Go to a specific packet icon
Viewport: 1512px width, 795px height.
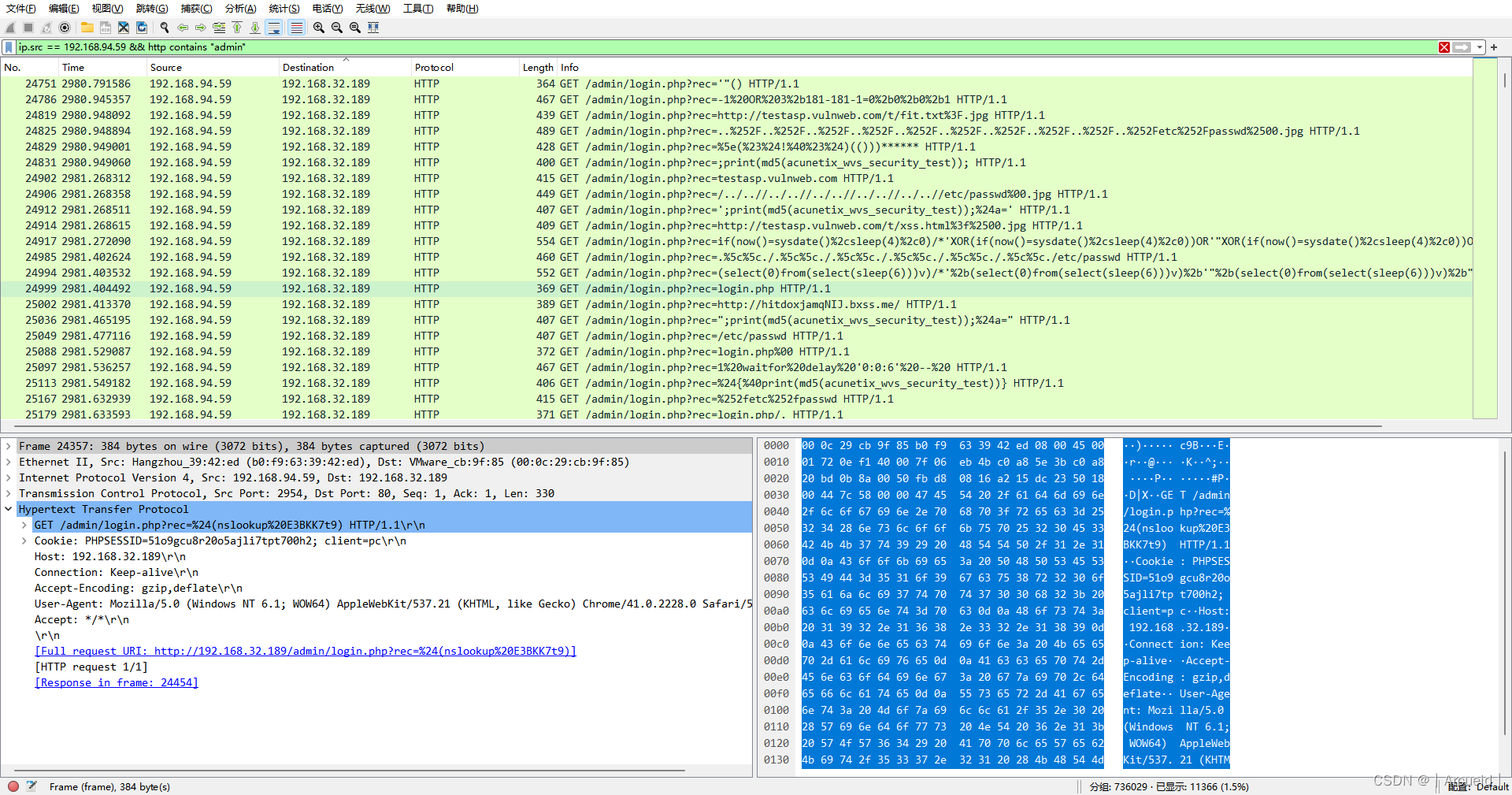click(x=219, y=28)
